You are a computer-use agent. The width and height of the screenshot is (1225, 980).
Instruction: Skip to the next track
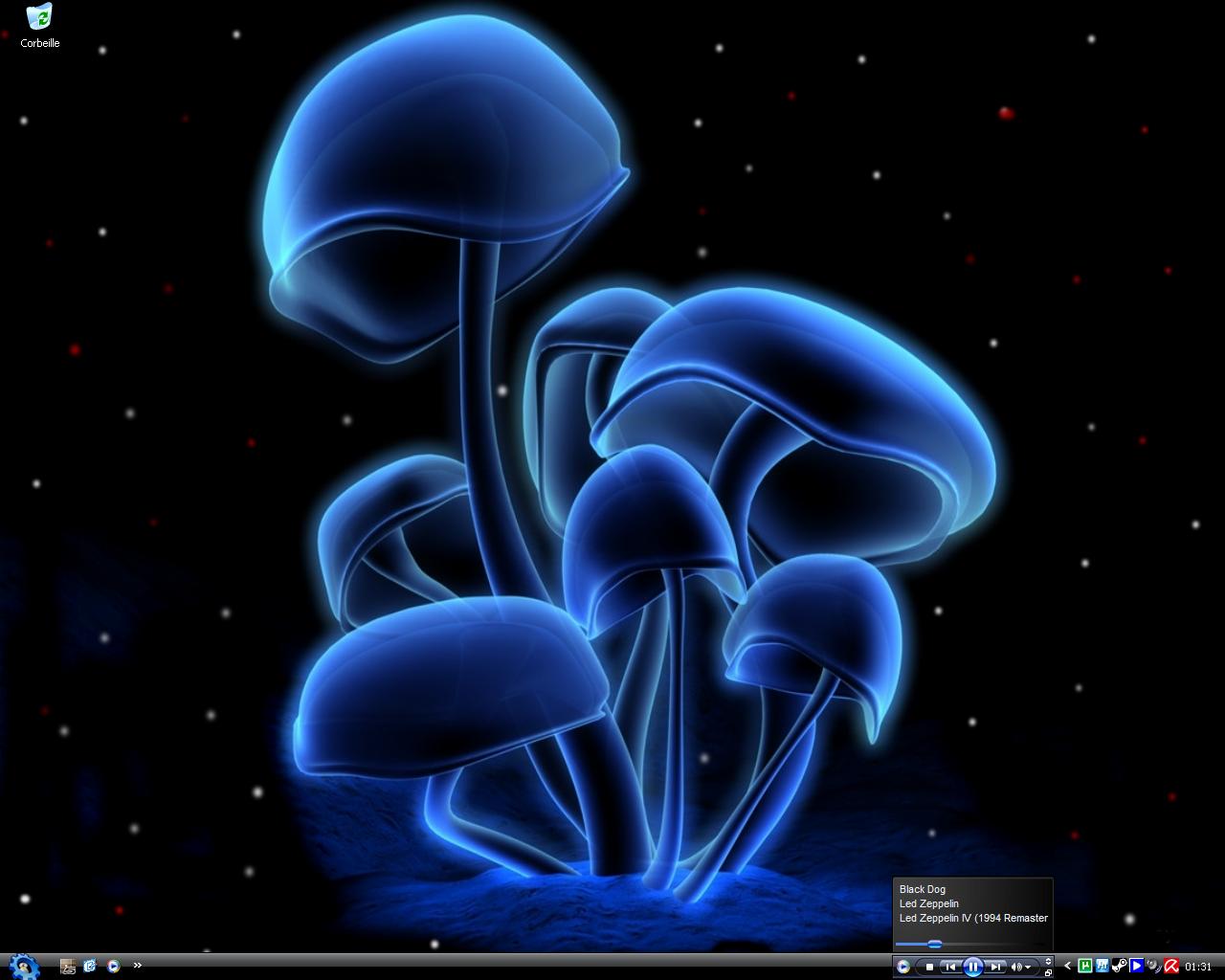pos(995,967)
